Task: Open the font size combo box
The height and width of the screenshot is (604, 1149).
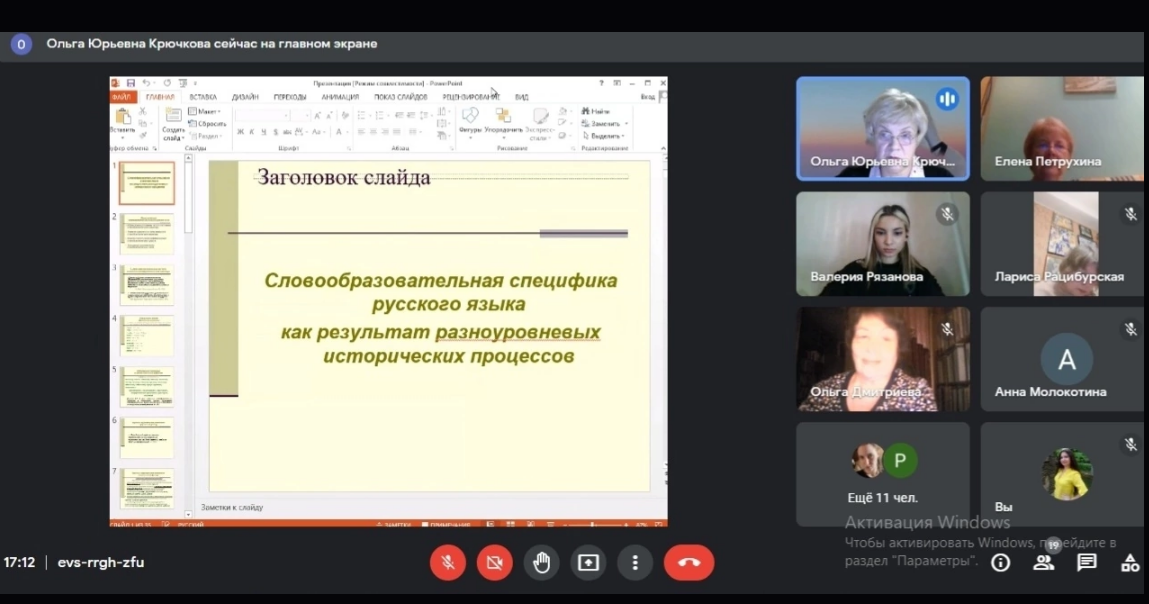Action: point(300,116)
